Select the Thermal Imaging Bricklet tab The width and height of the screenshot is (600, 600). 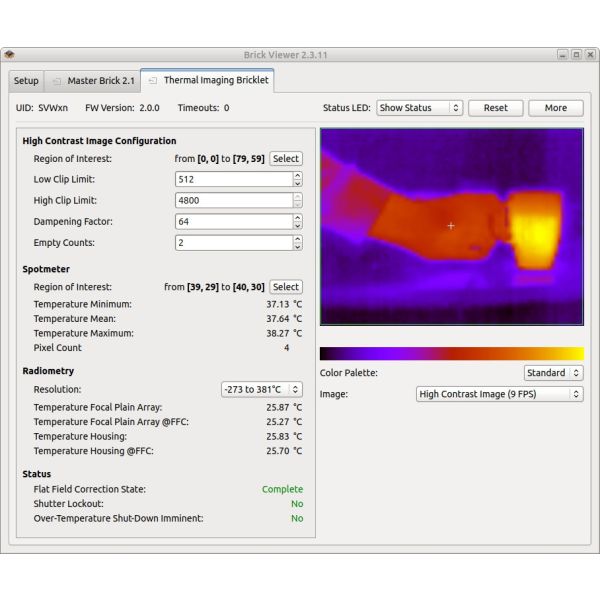(207, 80)
